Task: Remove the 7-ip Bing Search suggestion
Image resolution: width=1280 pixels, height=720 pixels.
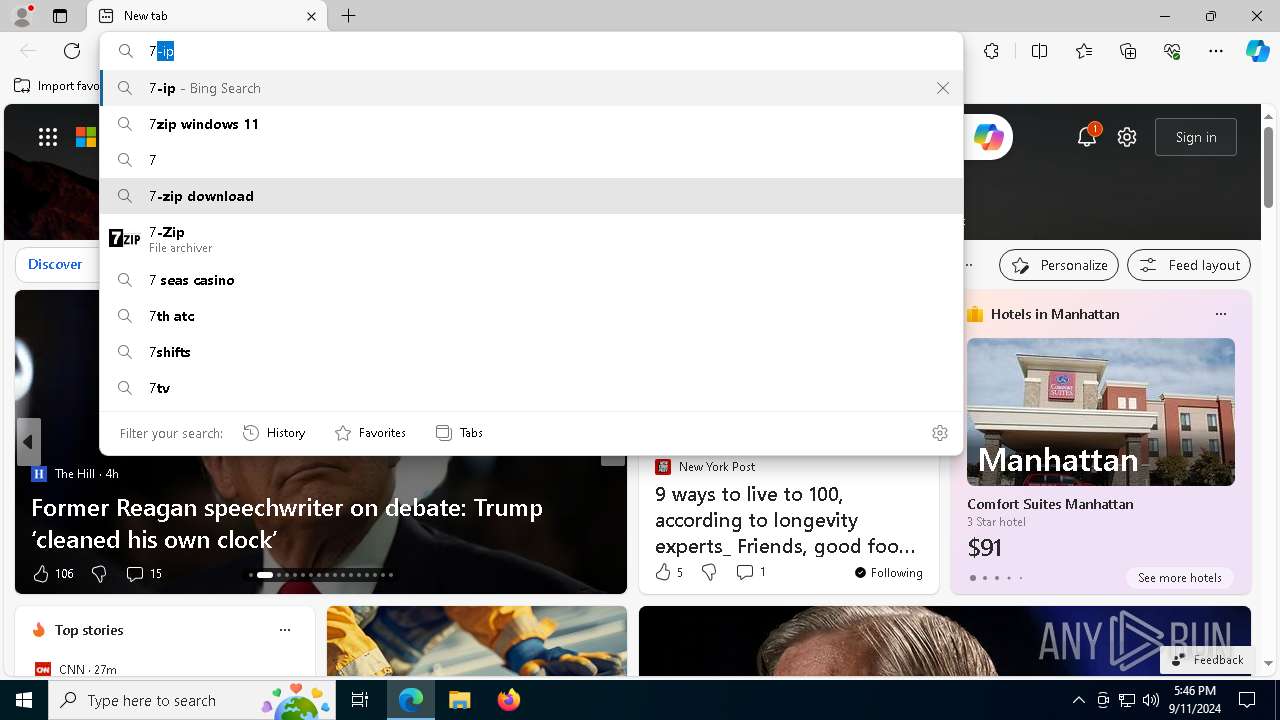Action: coord(943,88)
